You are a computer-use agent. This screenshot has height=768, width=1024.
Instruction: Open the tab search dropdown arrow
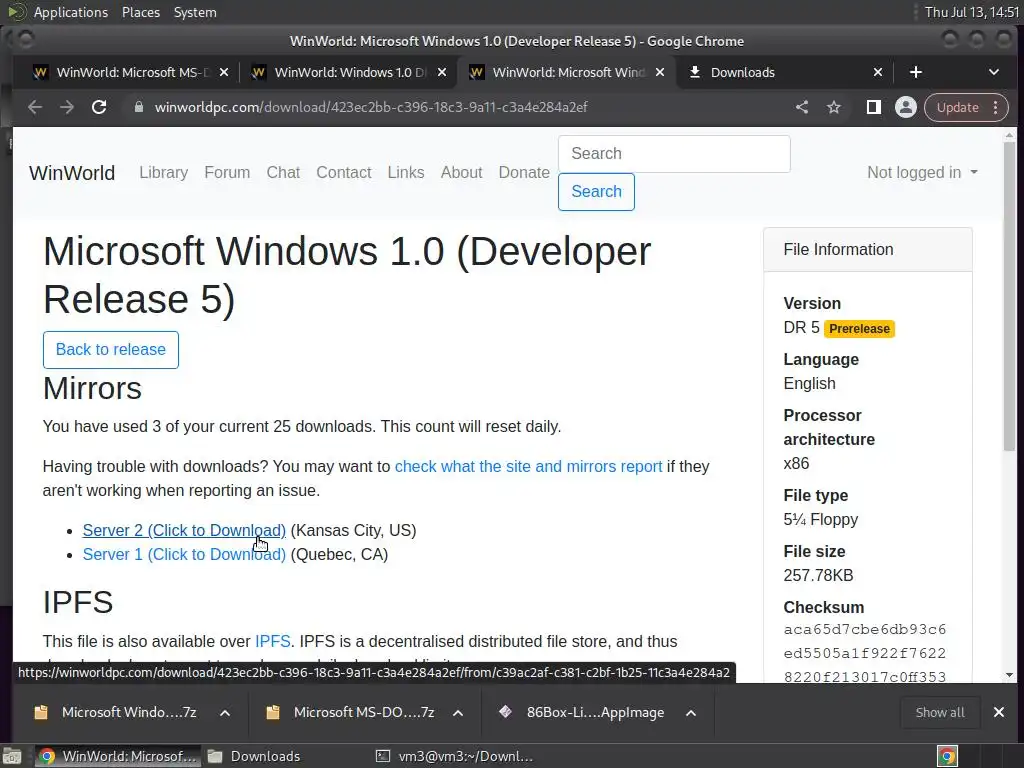pyautogui.click(x=993, y=72)
